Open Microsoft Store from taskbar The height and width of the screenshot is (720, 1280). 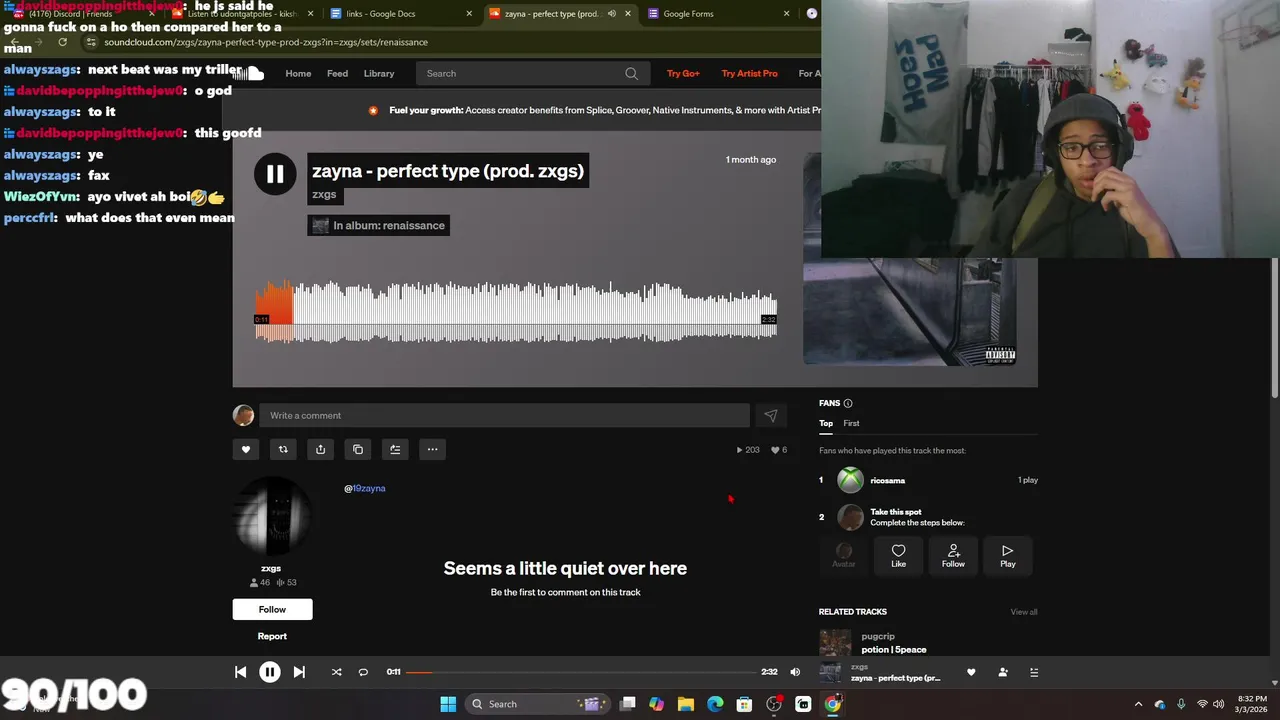coord(744,704)
